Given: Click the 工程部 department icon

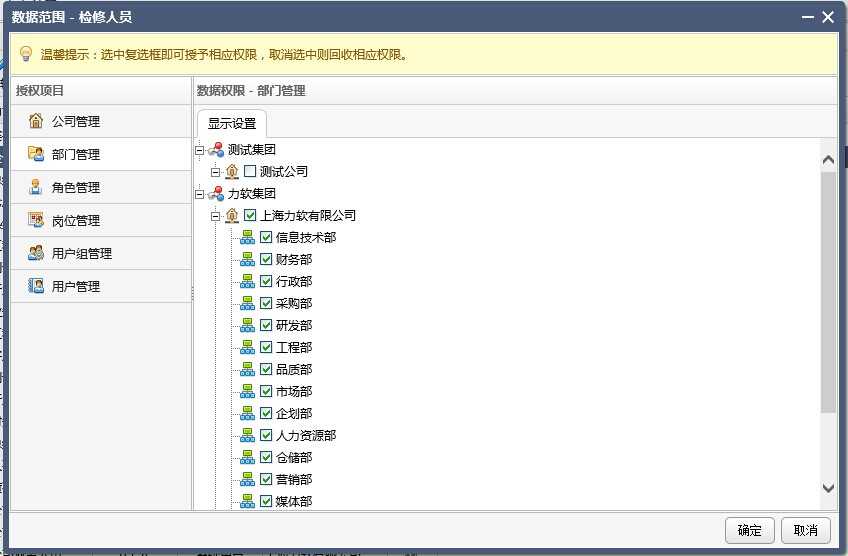Looking at the screenshot, I should point(247,347).
